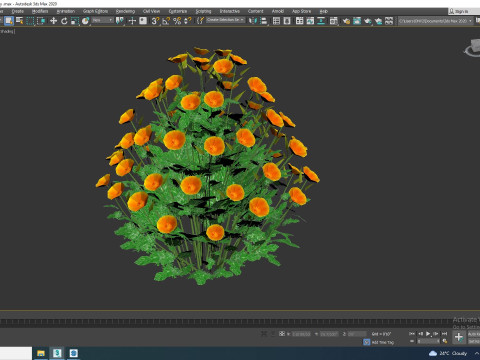Image resolution: width=480 pixels, height=360 pixels.
Task: Open the Civil View menu
Action: pyautogui.click(x=151, y=11)
